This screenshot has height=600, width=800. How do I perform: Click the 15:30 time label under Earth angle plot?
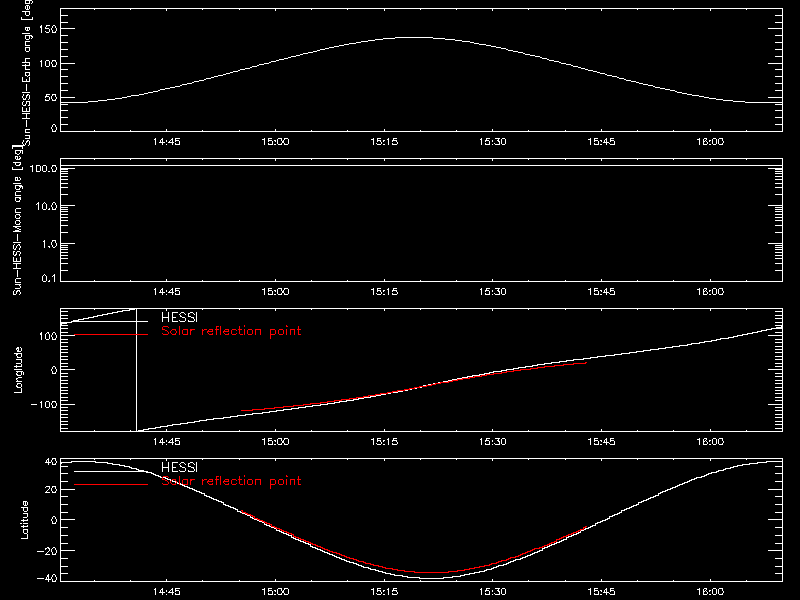[492, 141]
